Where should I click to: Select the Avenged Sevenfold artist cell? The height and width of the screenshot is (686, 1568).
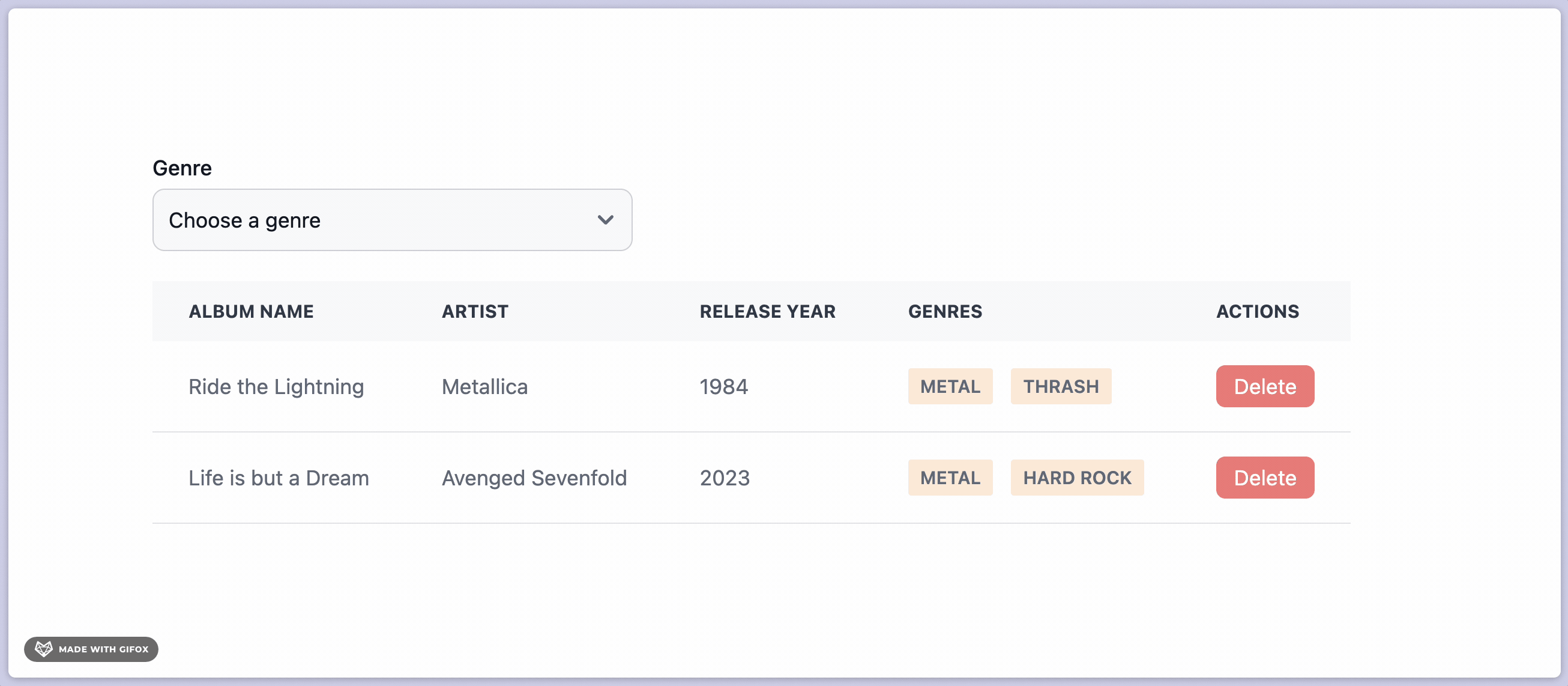534,478
